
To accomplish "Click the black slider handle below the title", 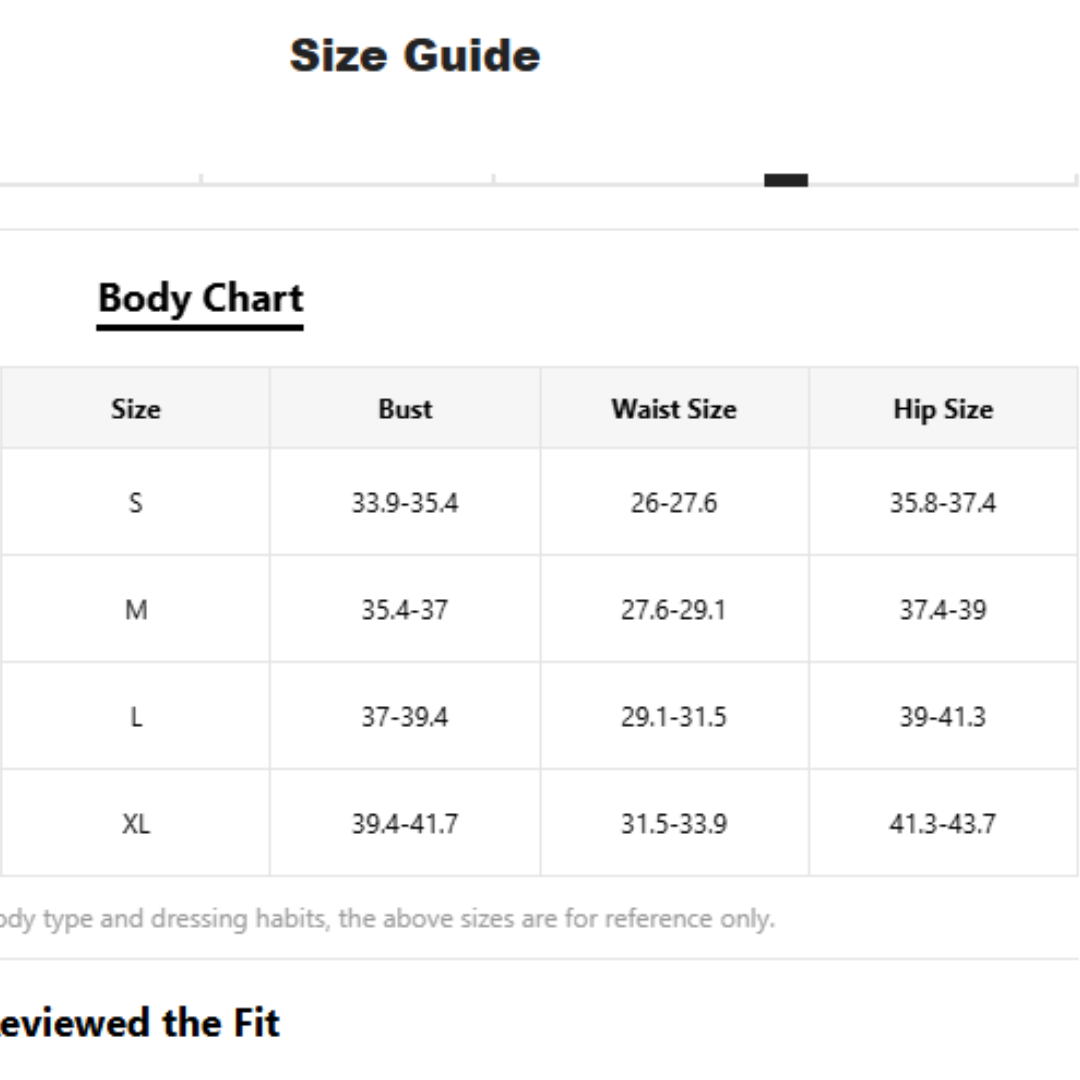I will tap(786, 180).
